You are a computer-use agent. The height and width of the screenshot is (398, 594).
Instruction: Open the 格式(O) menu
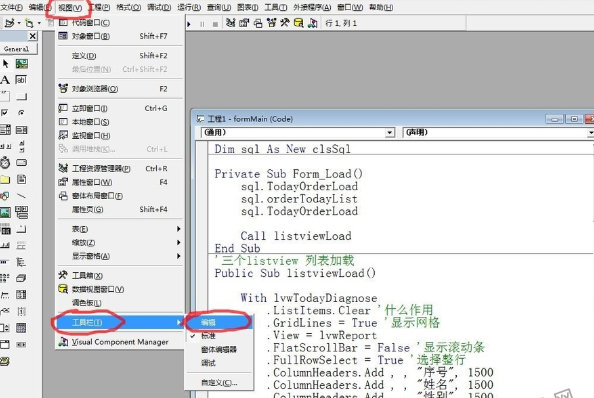[x=128, y=7]
